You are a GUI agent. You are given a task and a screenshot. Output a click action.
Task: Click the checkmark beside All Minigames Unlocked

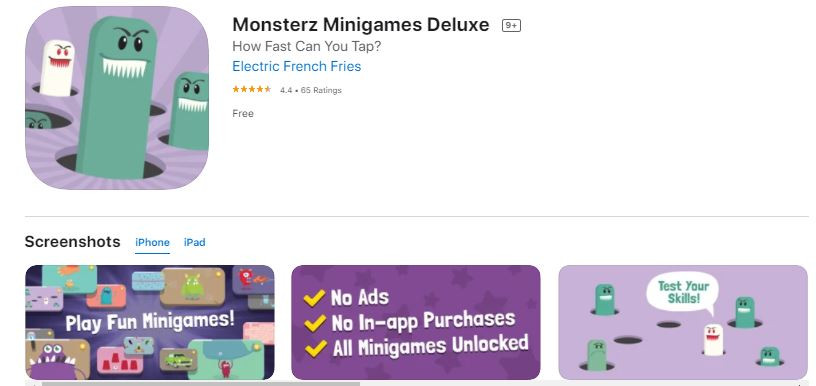pos(316,348)
